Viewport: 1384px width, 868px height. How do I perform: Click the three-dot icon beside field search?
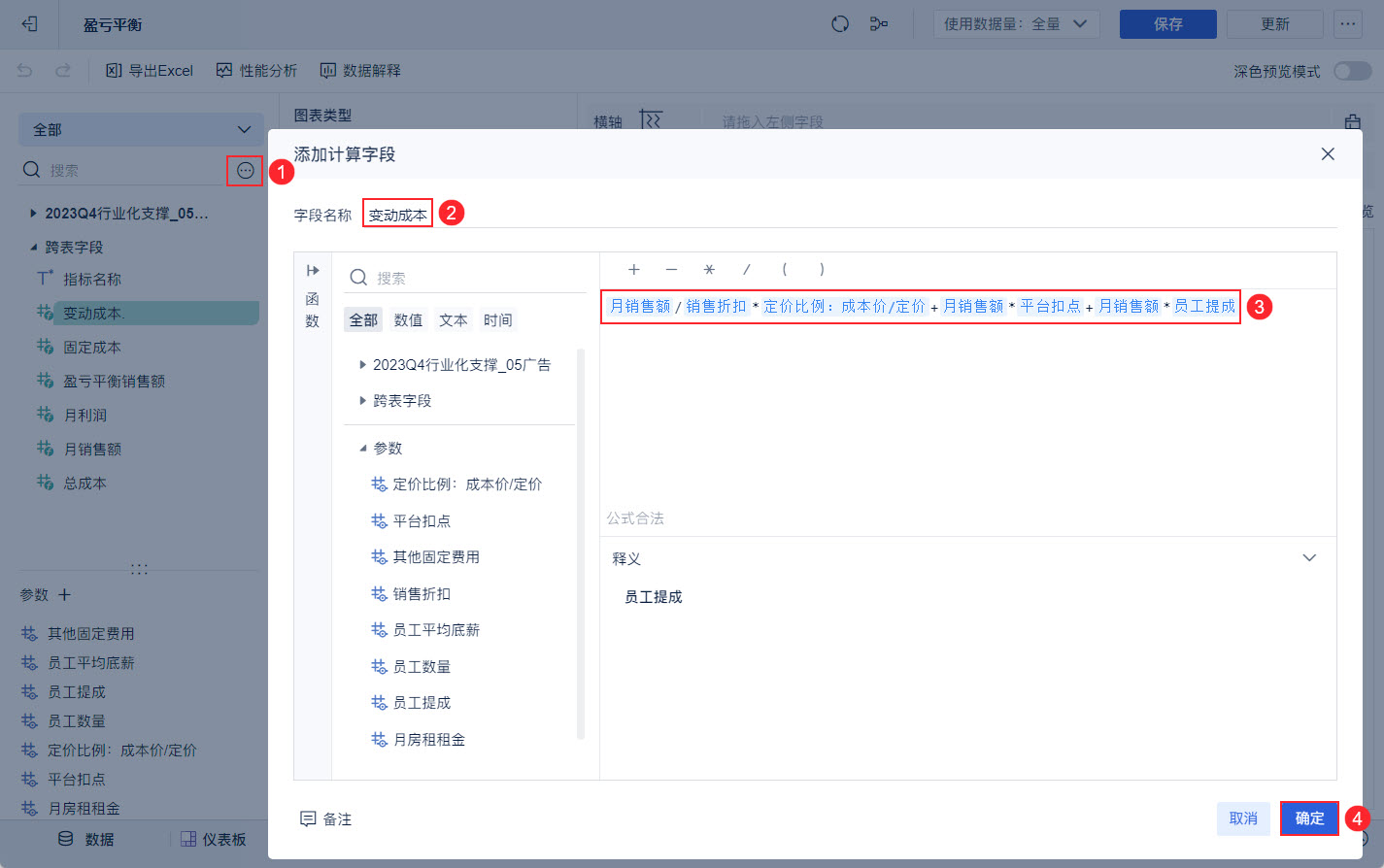click(x=245, y=171)
